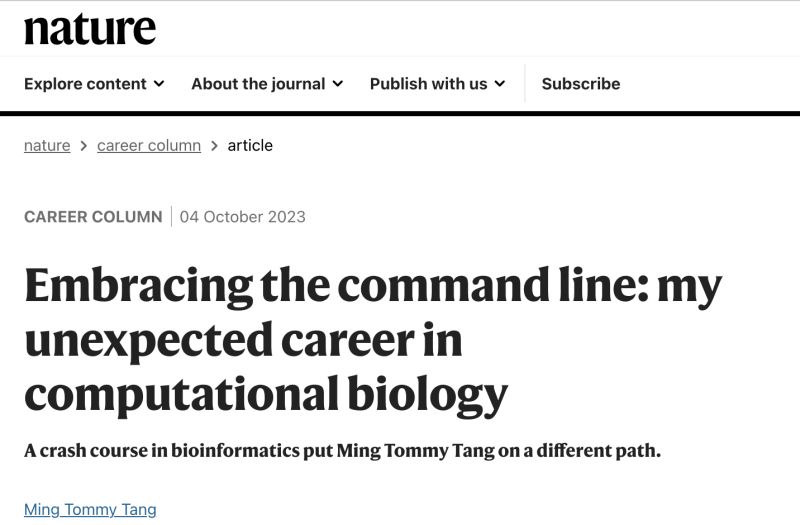This screenshot has height=525, width=800.
Task: Click the arrow separator before article breadcrumb
Action: pos(214,146)
